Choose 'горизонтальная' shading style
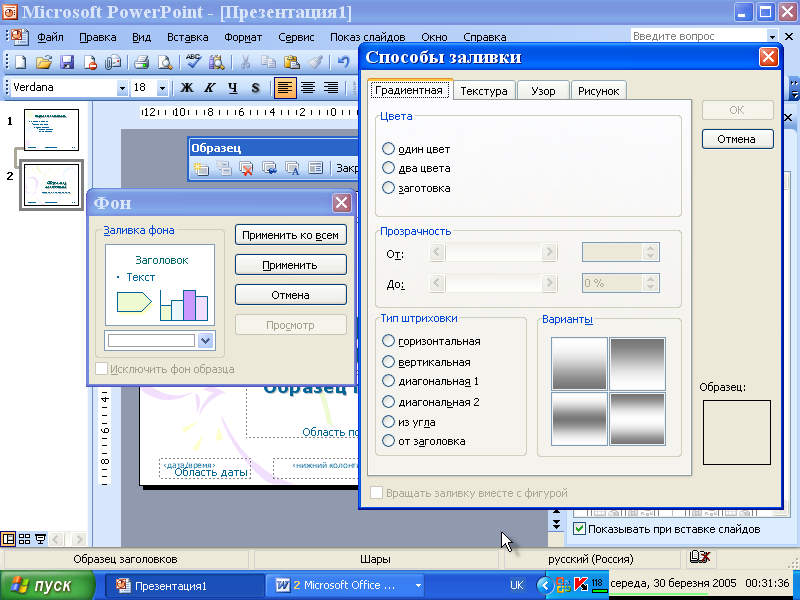Screen dimensions: 800x600 [x=388, y=340]
